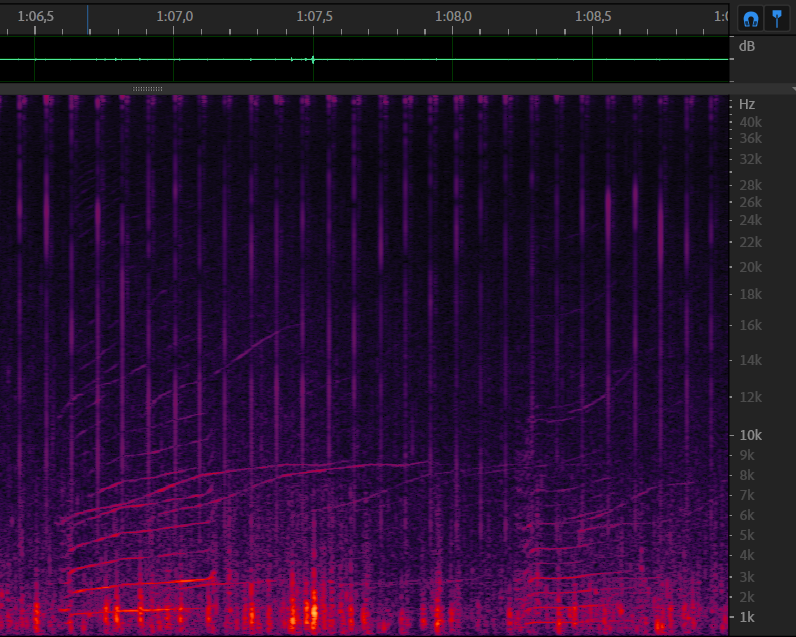This screenshot has width=796, height=637.
Task: Click the waveform transient spike at 1:07,5
Action: (x=313, y=59)
